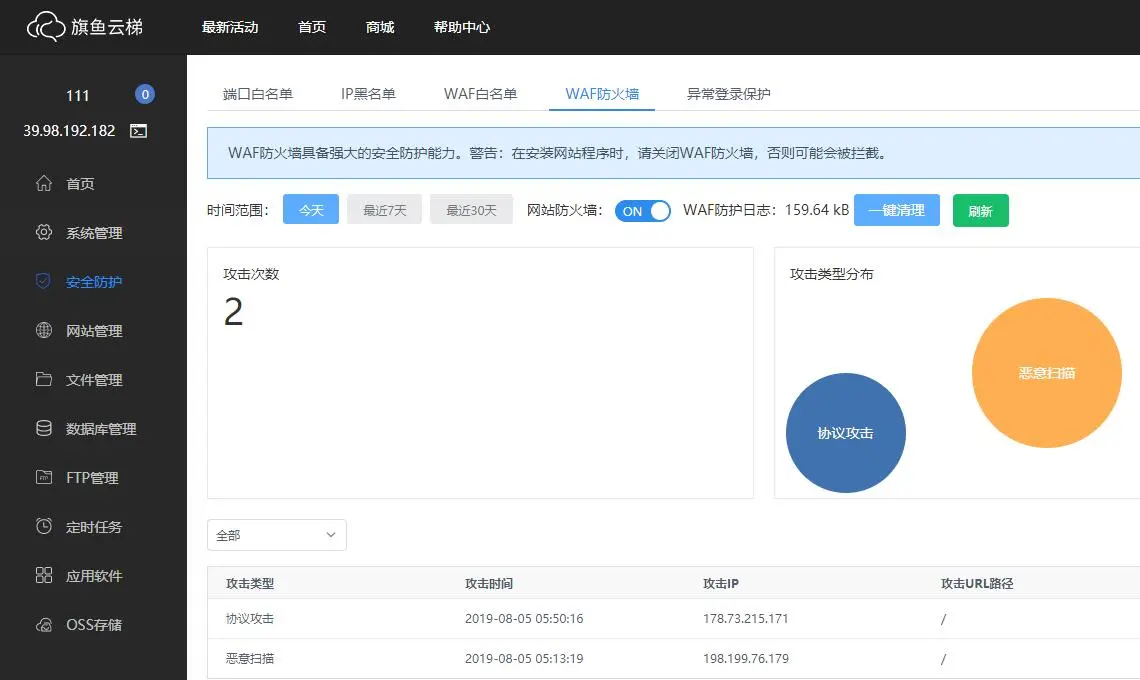
Task: Click the cloud storage icon for OSS存储
Action: [44, 624]
